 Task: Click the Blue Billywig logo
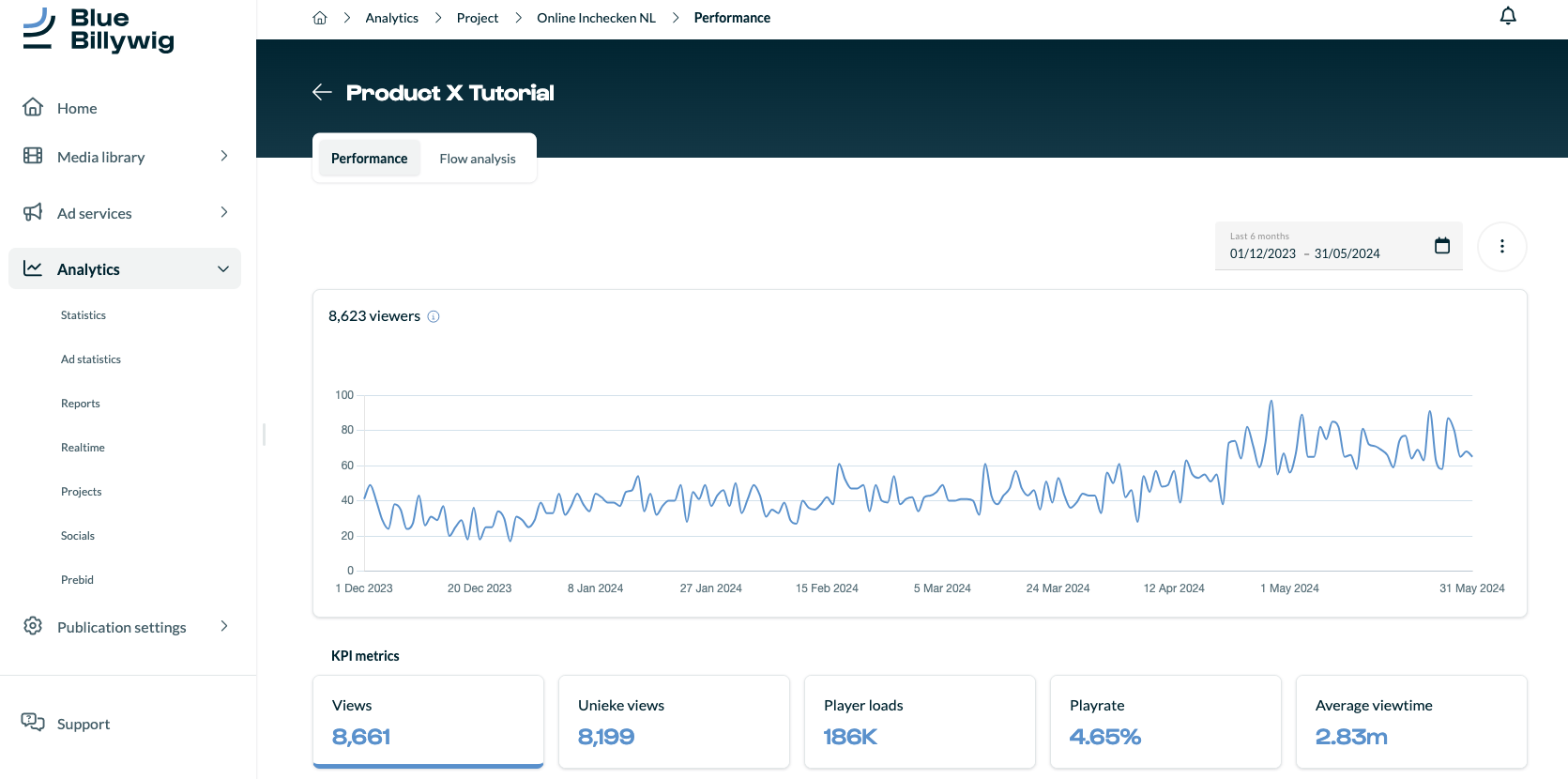click(99, 30)
